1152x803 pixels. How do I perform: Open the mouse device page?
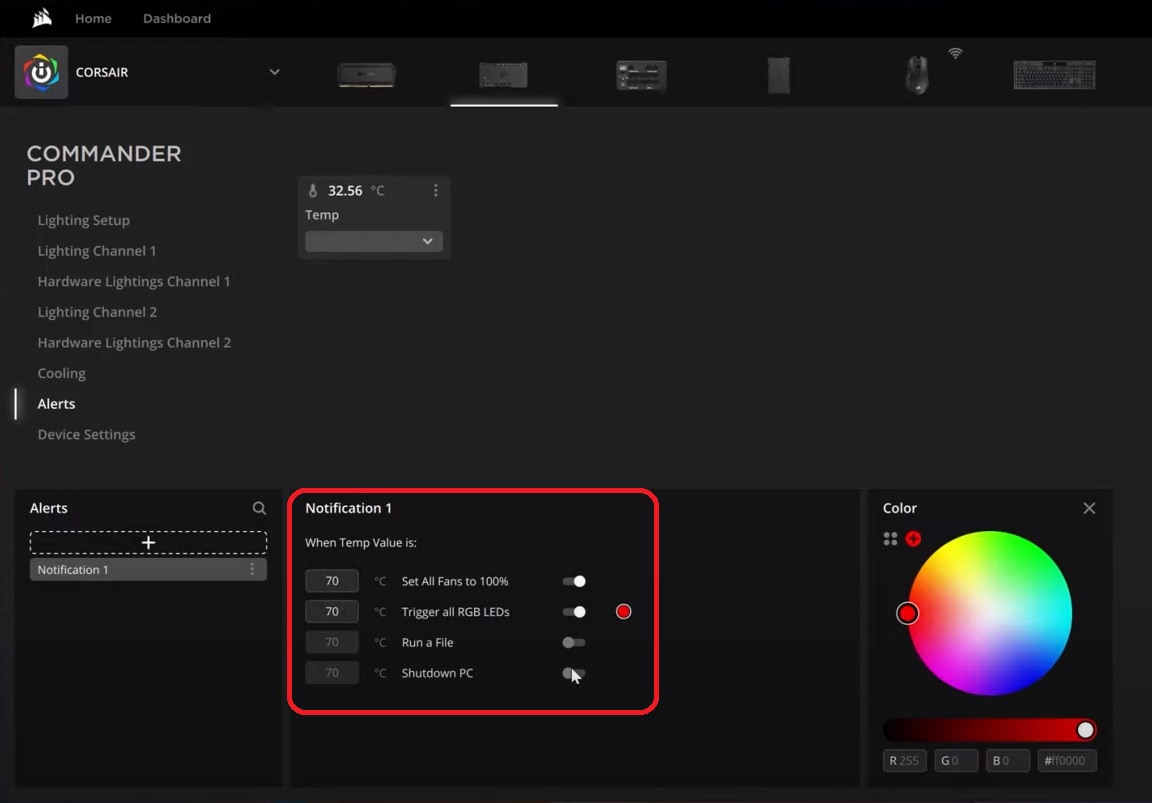pos(916,75)
